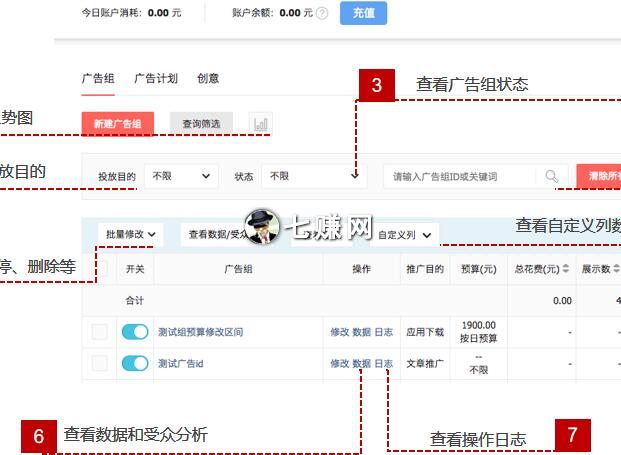Click the 0.00 total spend value

[562, 301]
